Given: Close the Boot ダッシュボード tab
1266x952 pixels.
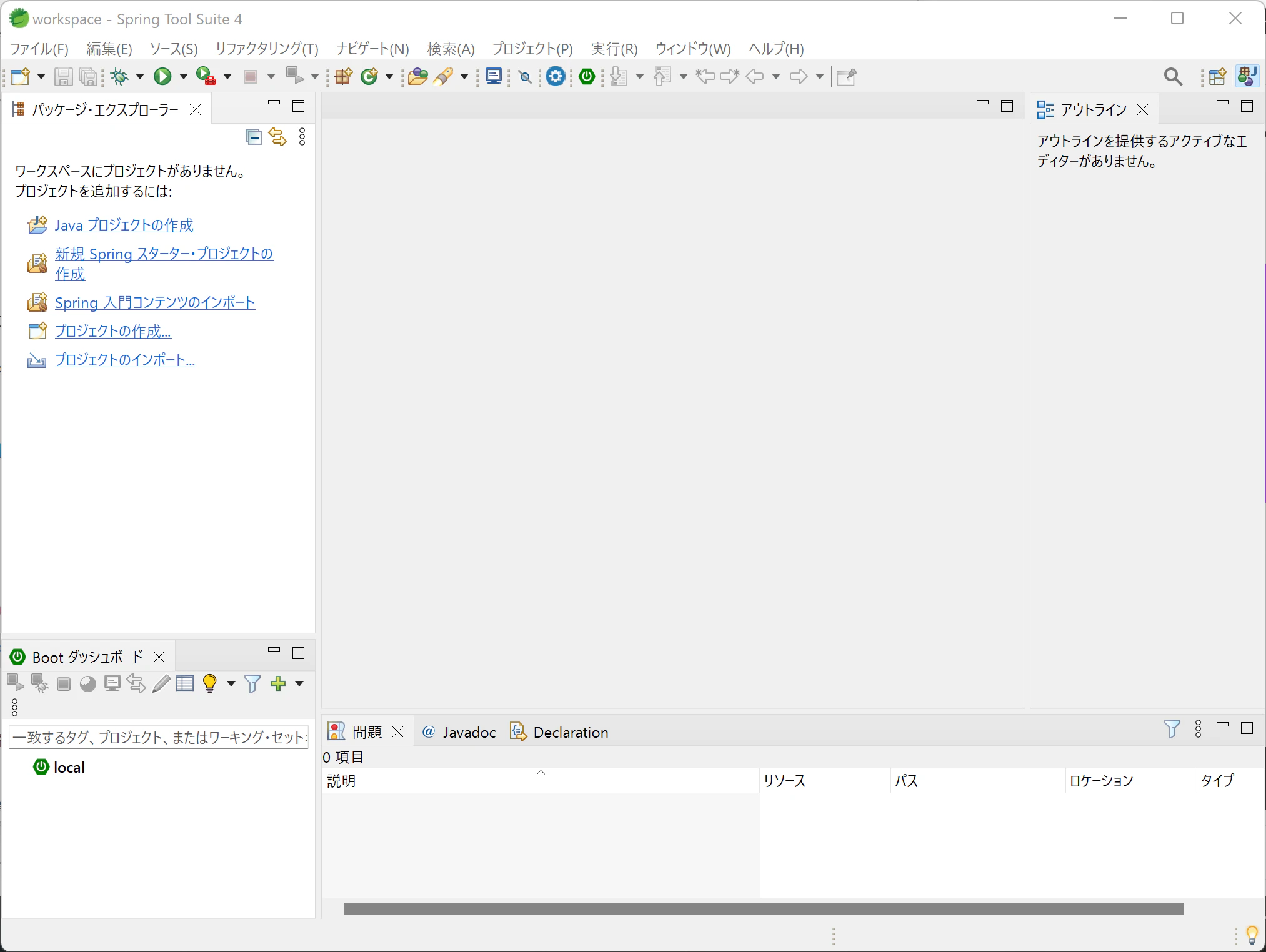Looking at the screenshot, I should pyautogui.click(x=159, y=657).
